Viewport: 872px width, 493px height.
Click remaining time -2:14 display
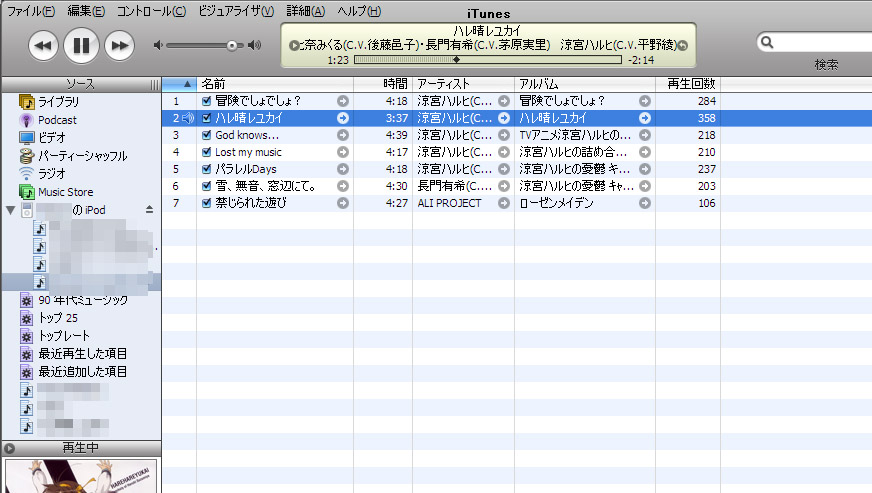point(641,60)
